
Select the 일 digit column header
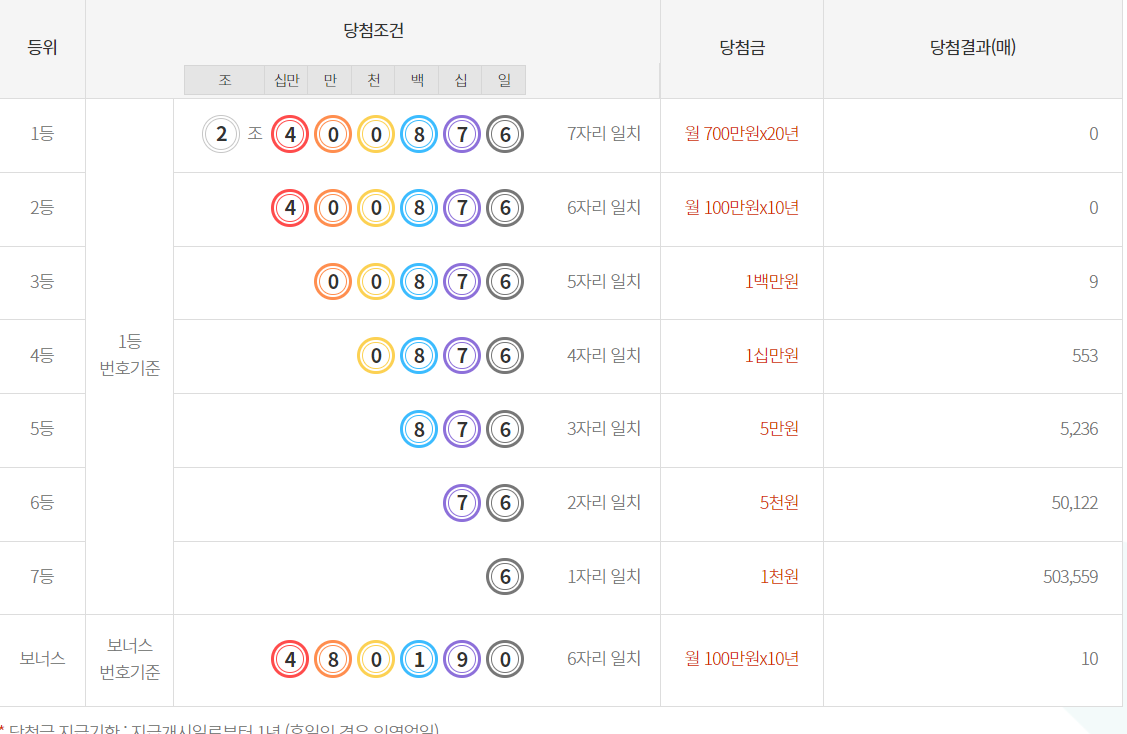point(503,80)
